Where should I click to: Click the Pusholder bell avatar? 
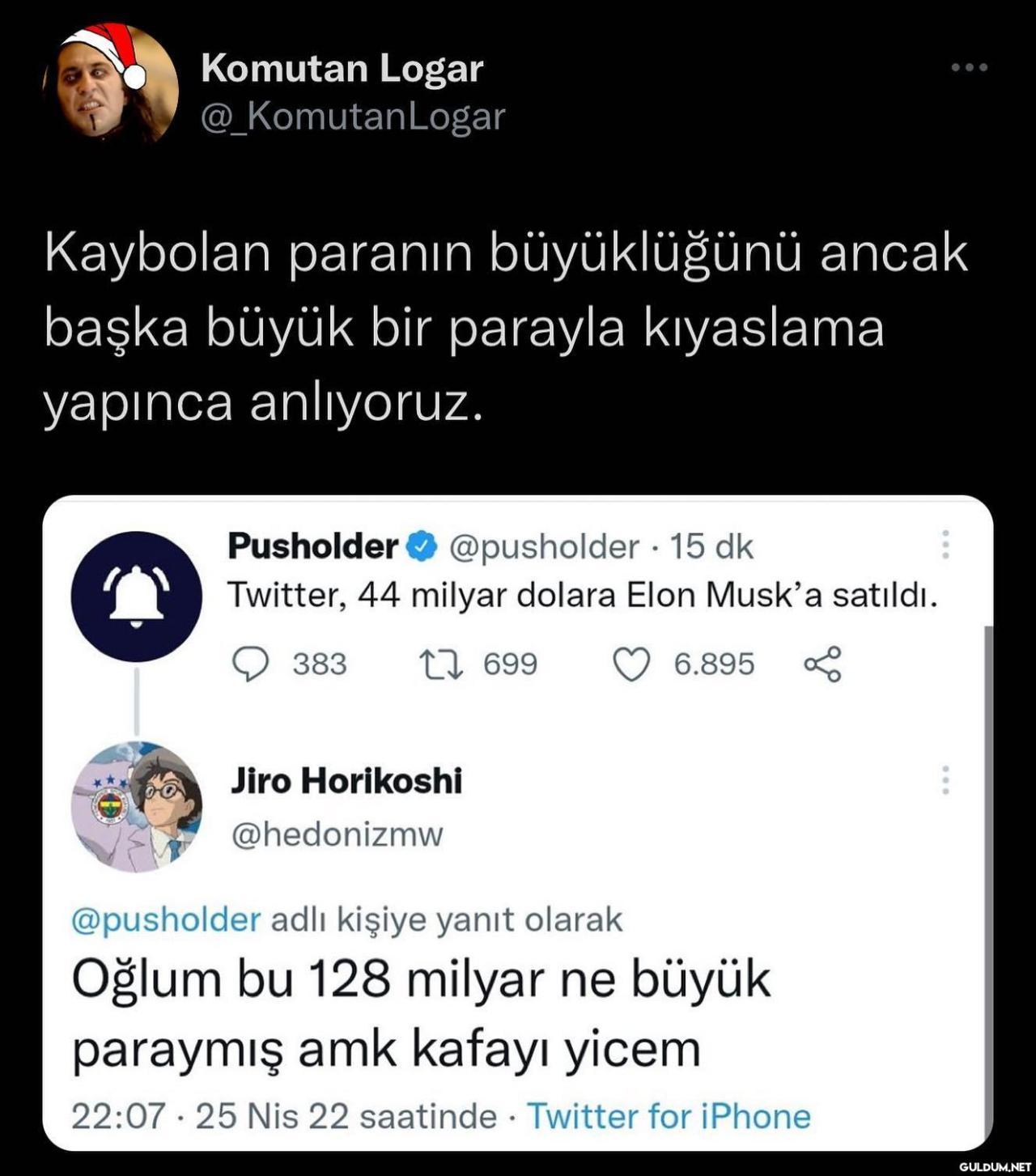(136, 596)
